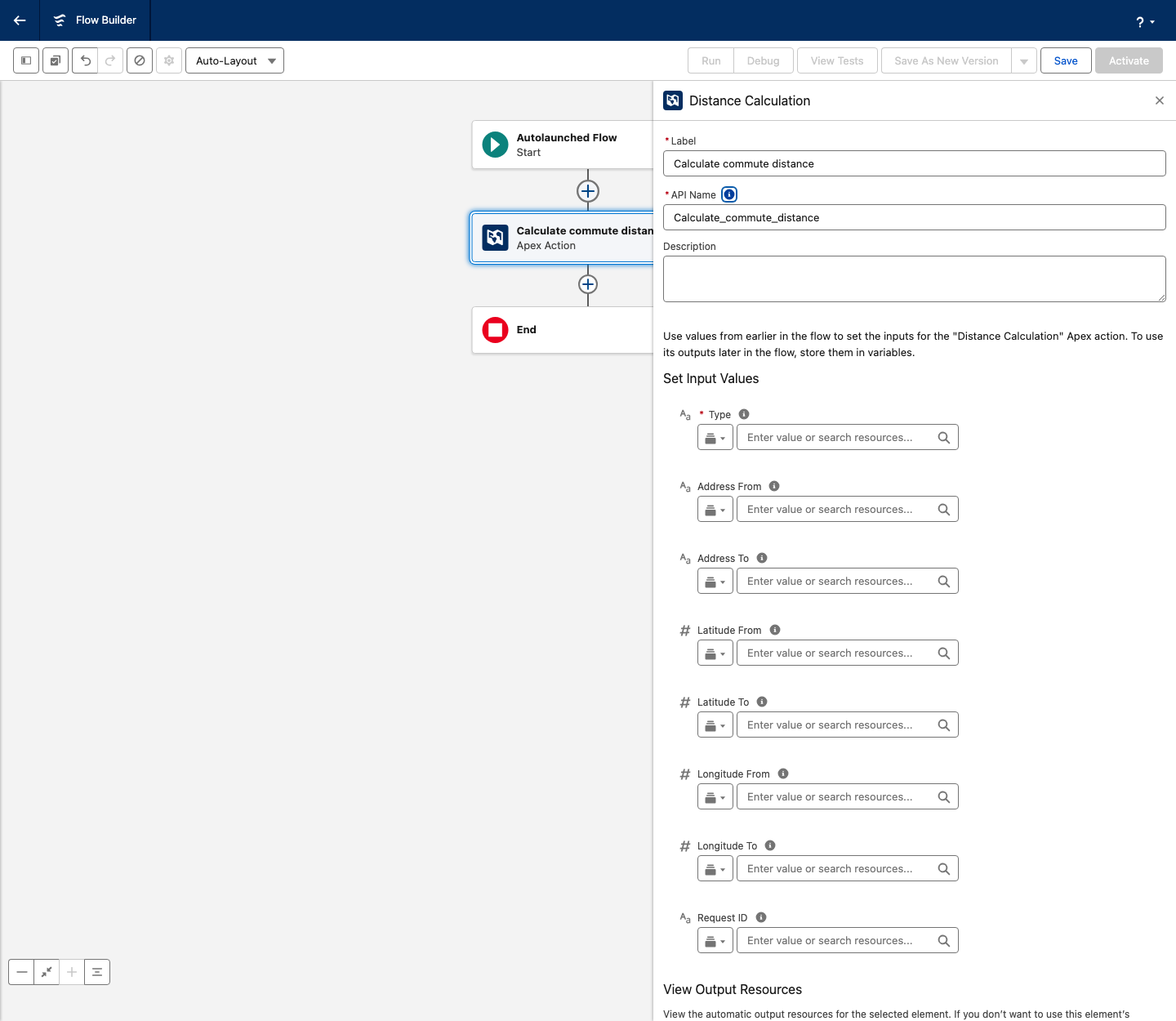Zoom in the canvas
Image resolution: width=1176 pixels, height=1021 pixels.
tap(72, 972)
